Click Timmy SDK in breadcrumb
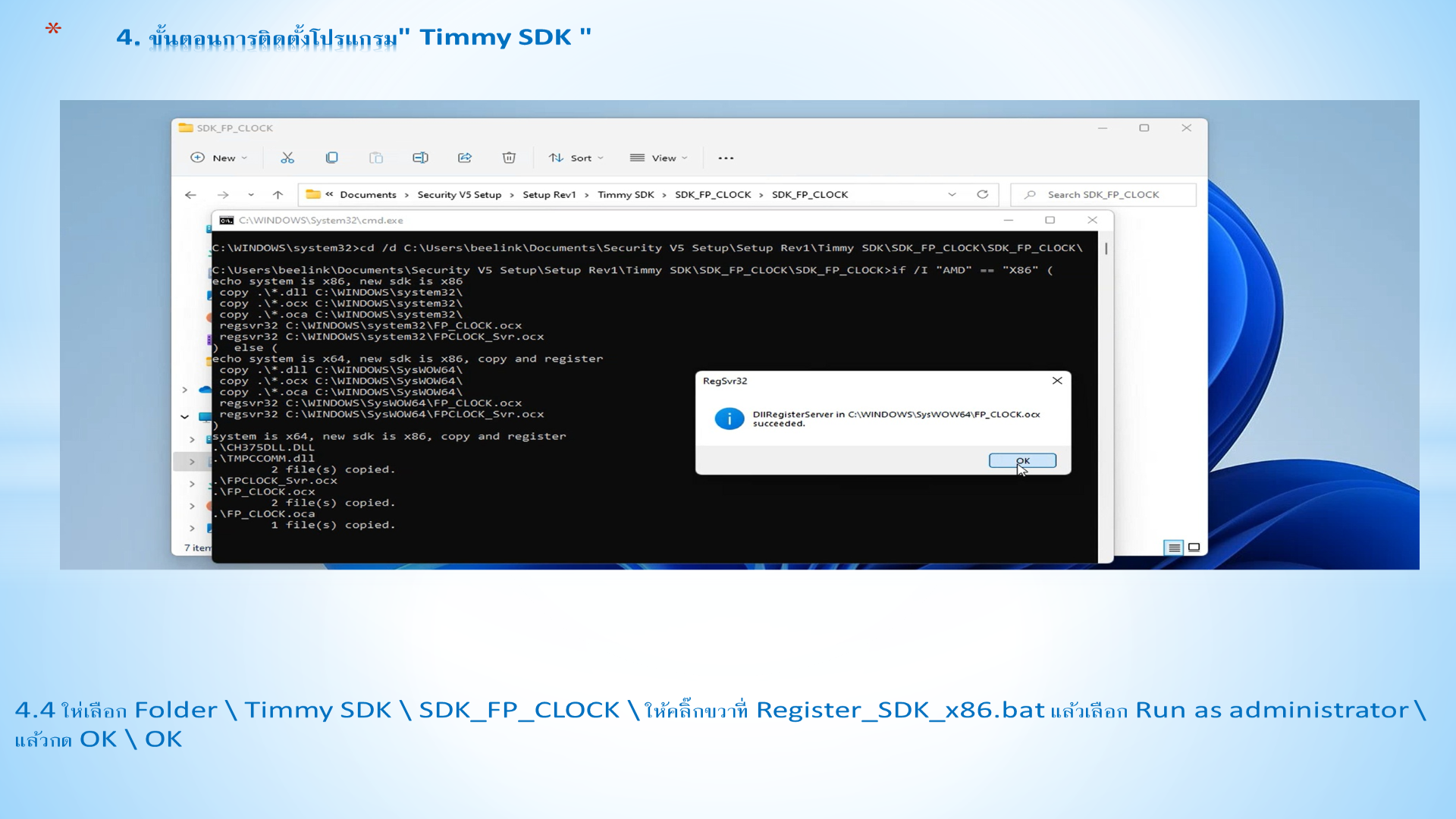Viewport: 1456px width, 819px height. click(626, 195)
